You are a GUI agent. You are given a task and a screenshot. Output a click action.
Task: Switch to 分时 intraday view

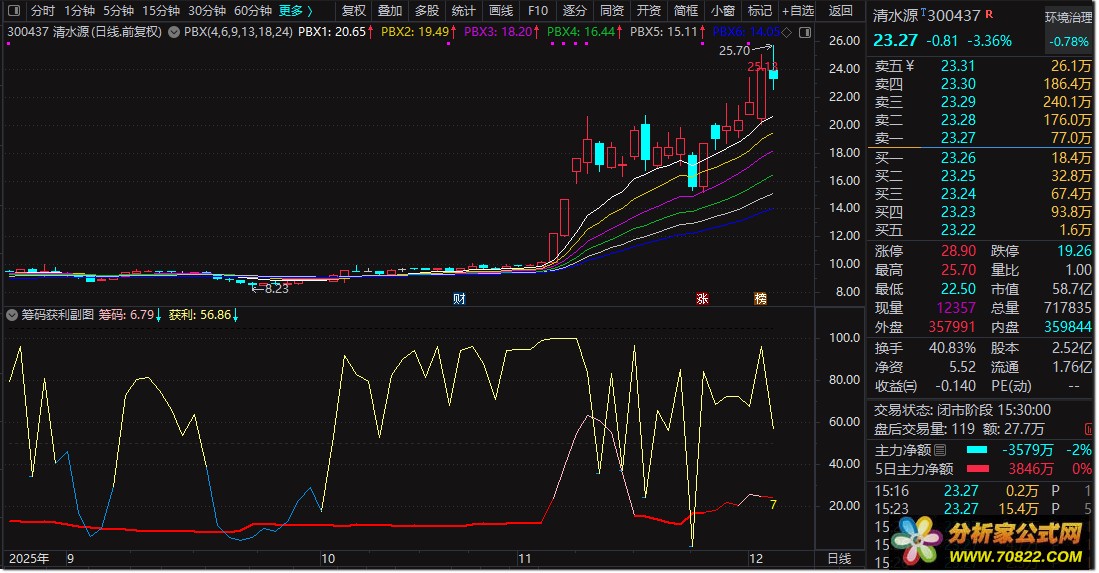pos(43,11)
